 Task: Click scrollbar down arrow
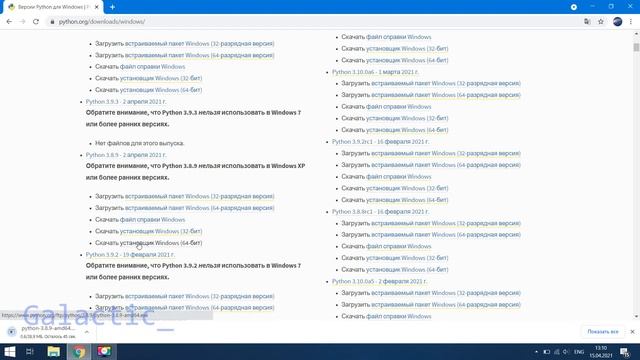click(636, 316)
